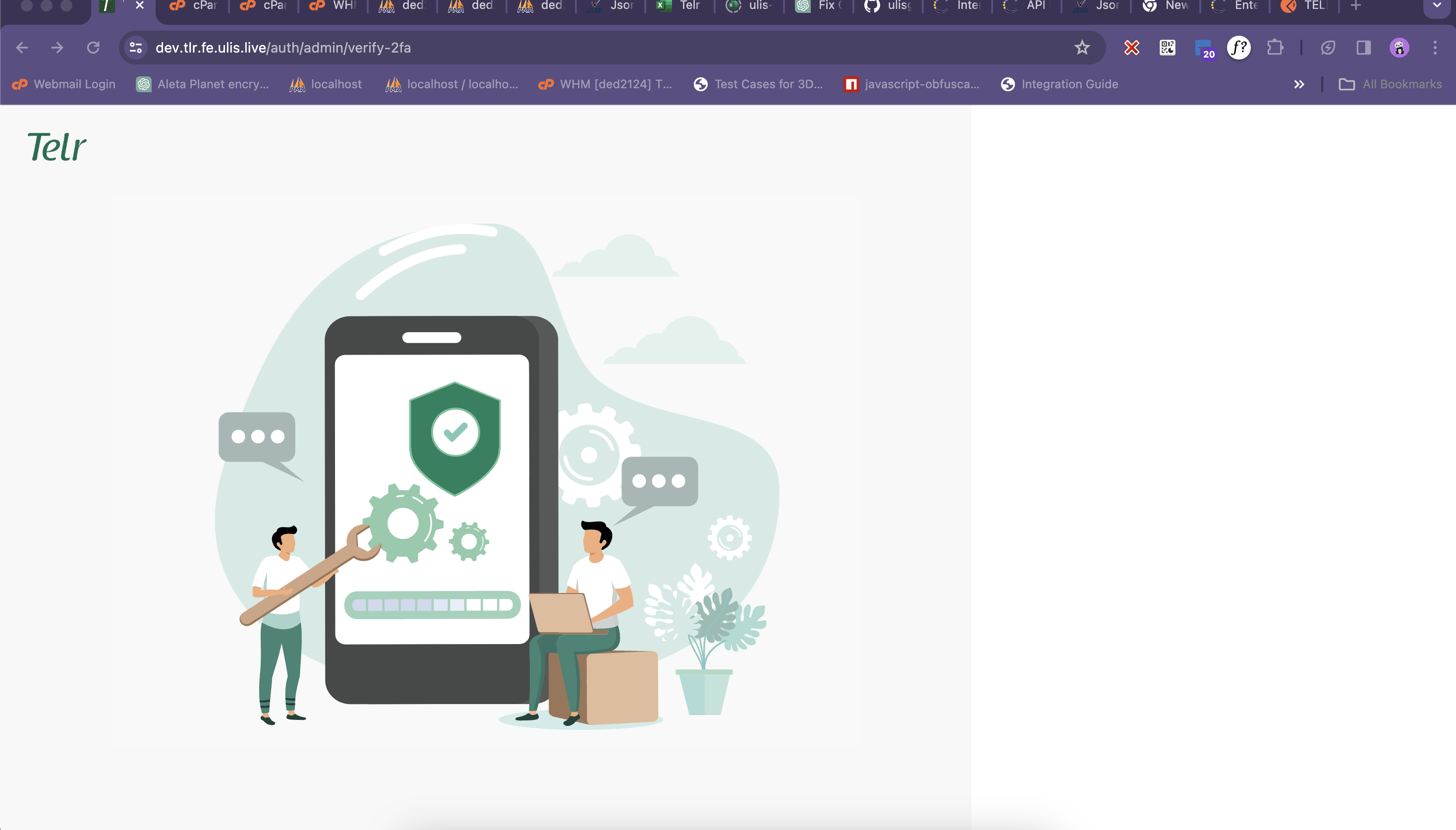Screen dimensions: 1456x830
Task: Open the Integration Guide bookmark
Action: (1060, 84)
